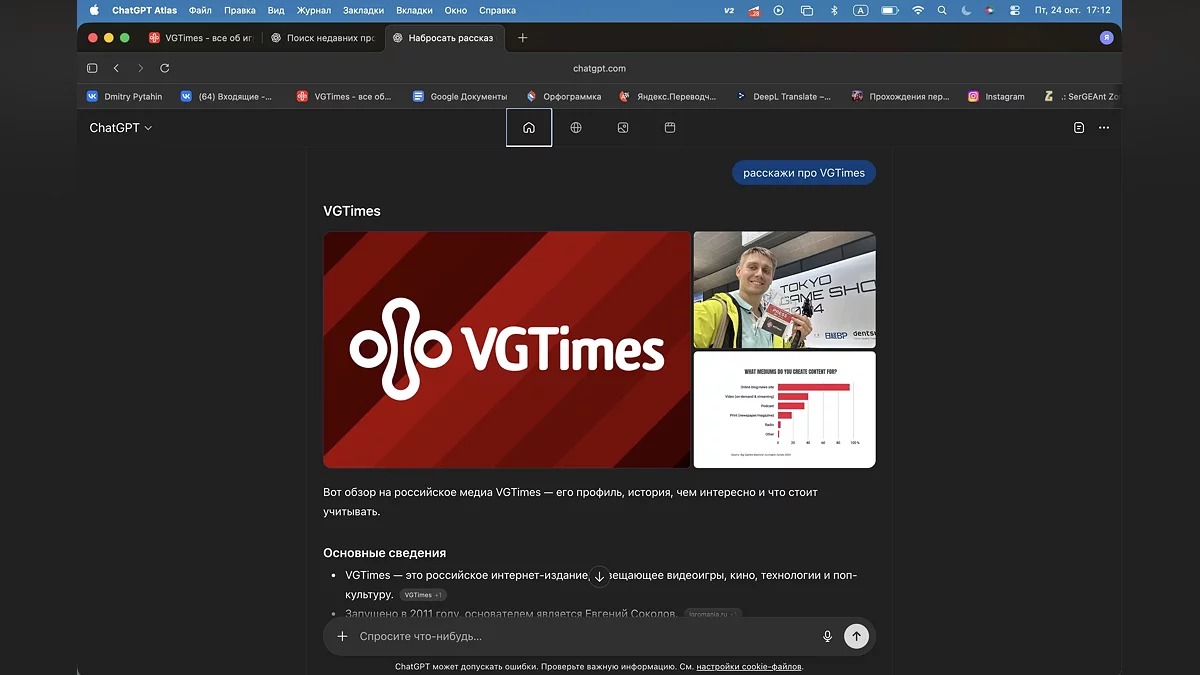Reload the page with the refresh icon

coord(164,68)
